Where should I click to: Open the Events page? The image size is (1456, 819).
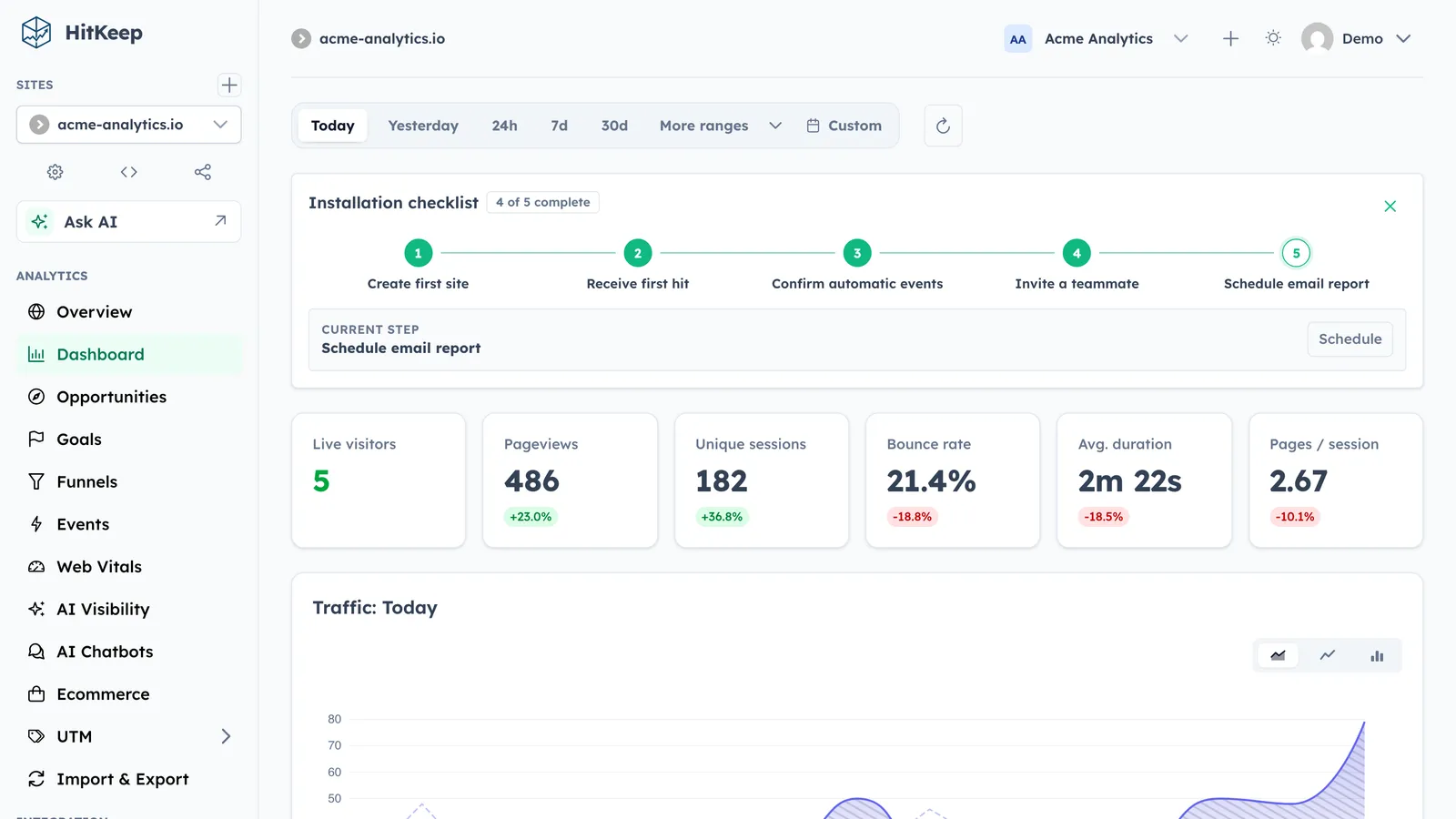click(129, 524)
